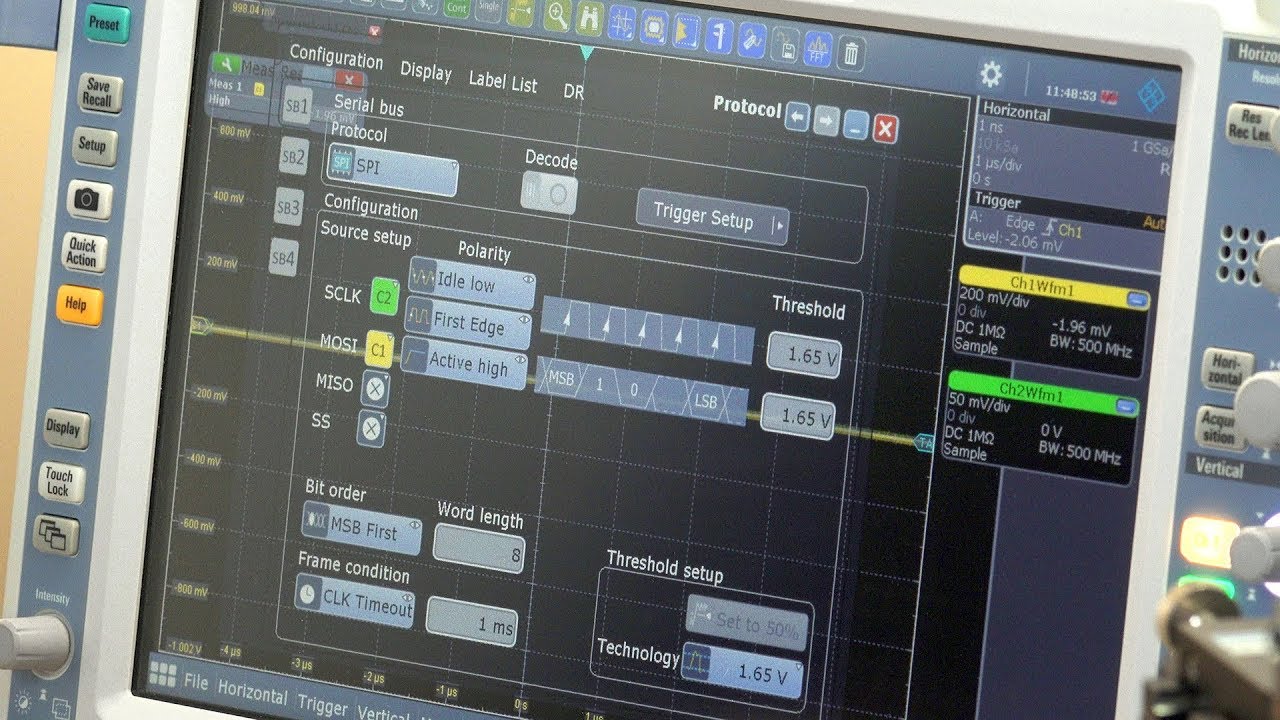Image resolution: width=1280 pixels, height=720 pixels.
Task: Click the Protocol dialog back arrow
Action: (797, 119)
